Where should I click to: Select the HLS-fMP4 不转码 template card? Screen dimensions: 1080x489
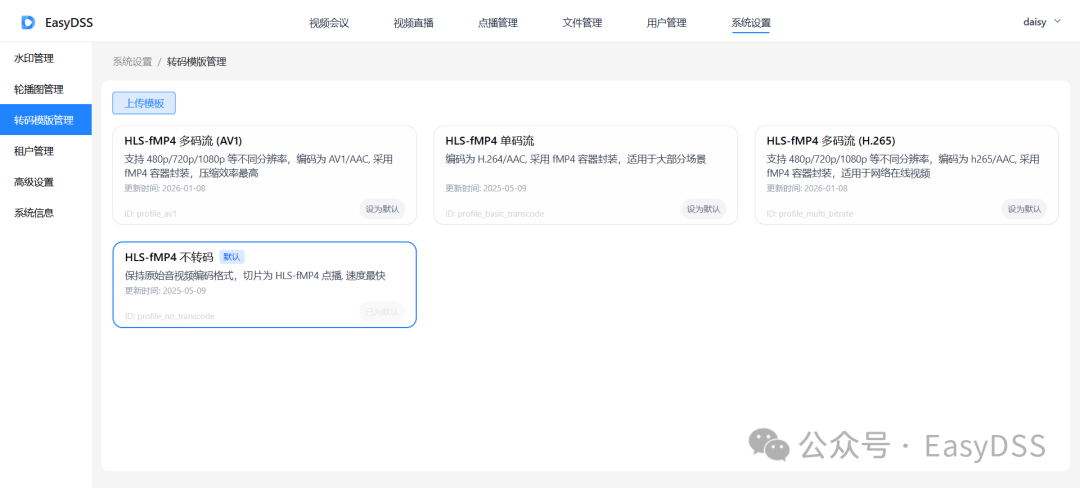[x=264, y=284]
